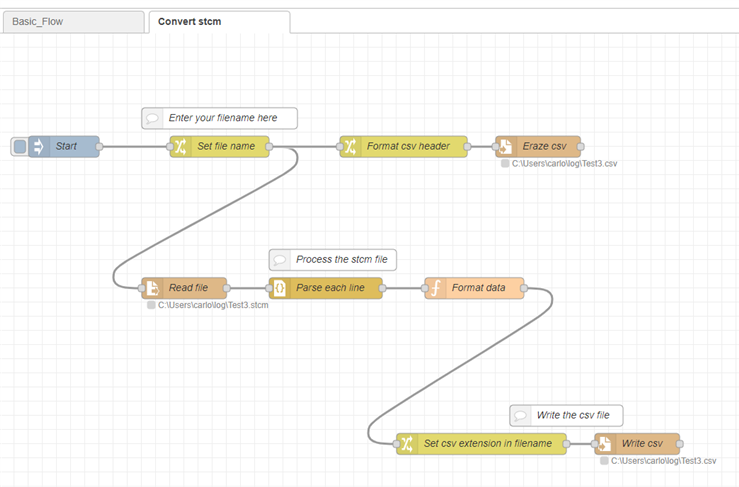
Task: Click the shuffle icon on Set csv extension node
Action: (408, 444)
